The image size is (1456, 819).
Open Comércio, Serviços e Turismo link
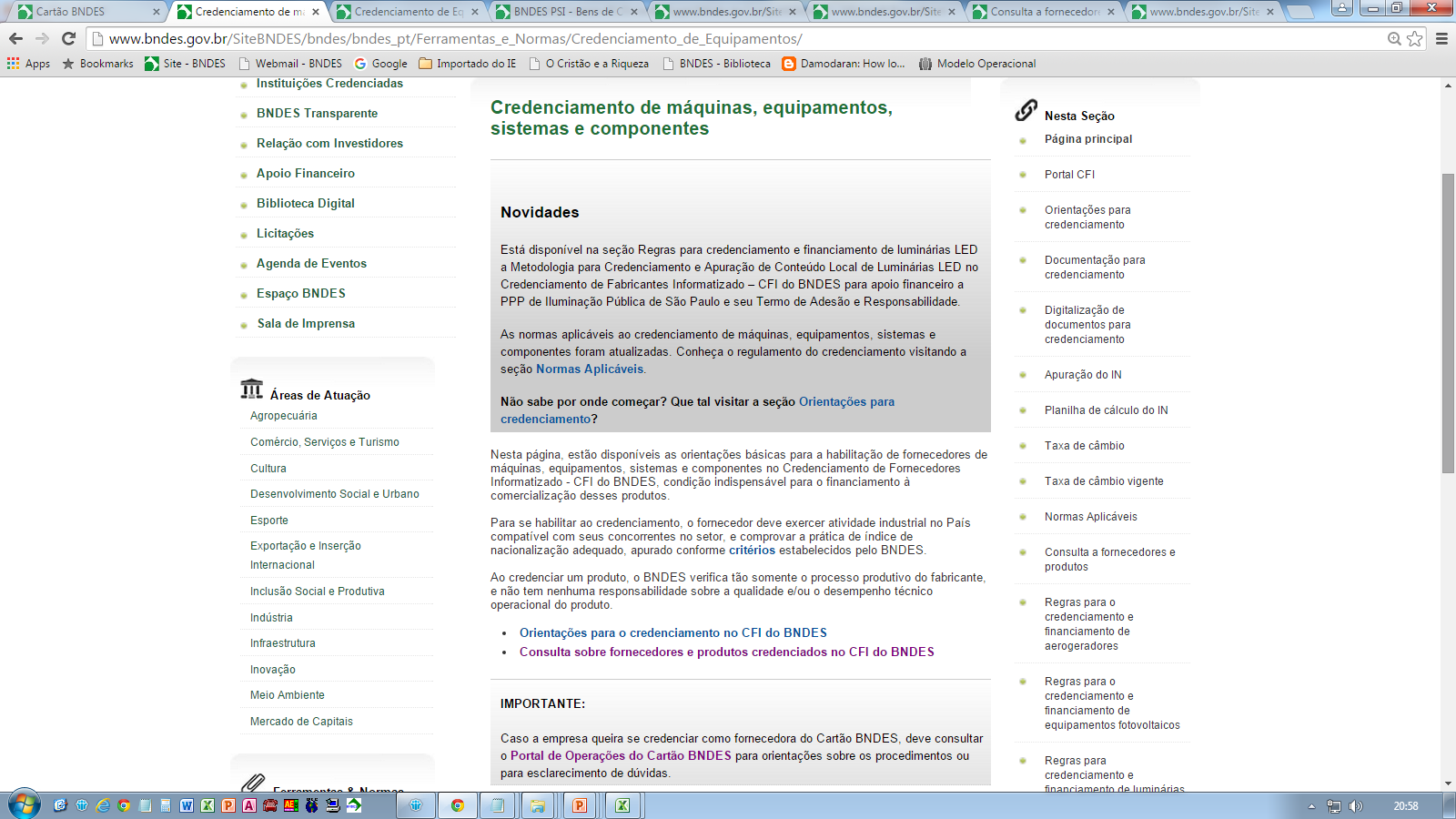click(325, 442)
